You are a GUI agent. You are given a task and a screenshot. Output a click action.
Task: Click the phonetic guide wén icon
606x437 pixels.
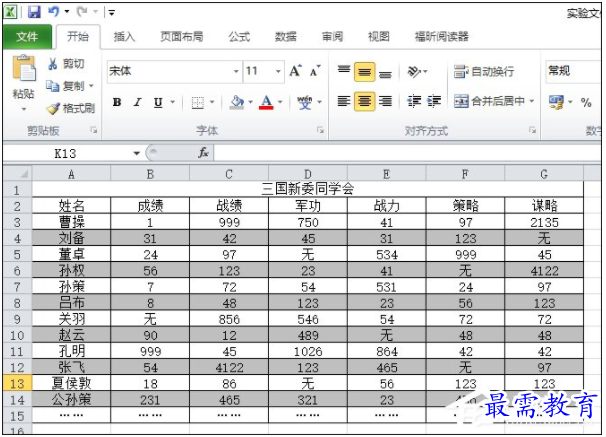(305, 102)
